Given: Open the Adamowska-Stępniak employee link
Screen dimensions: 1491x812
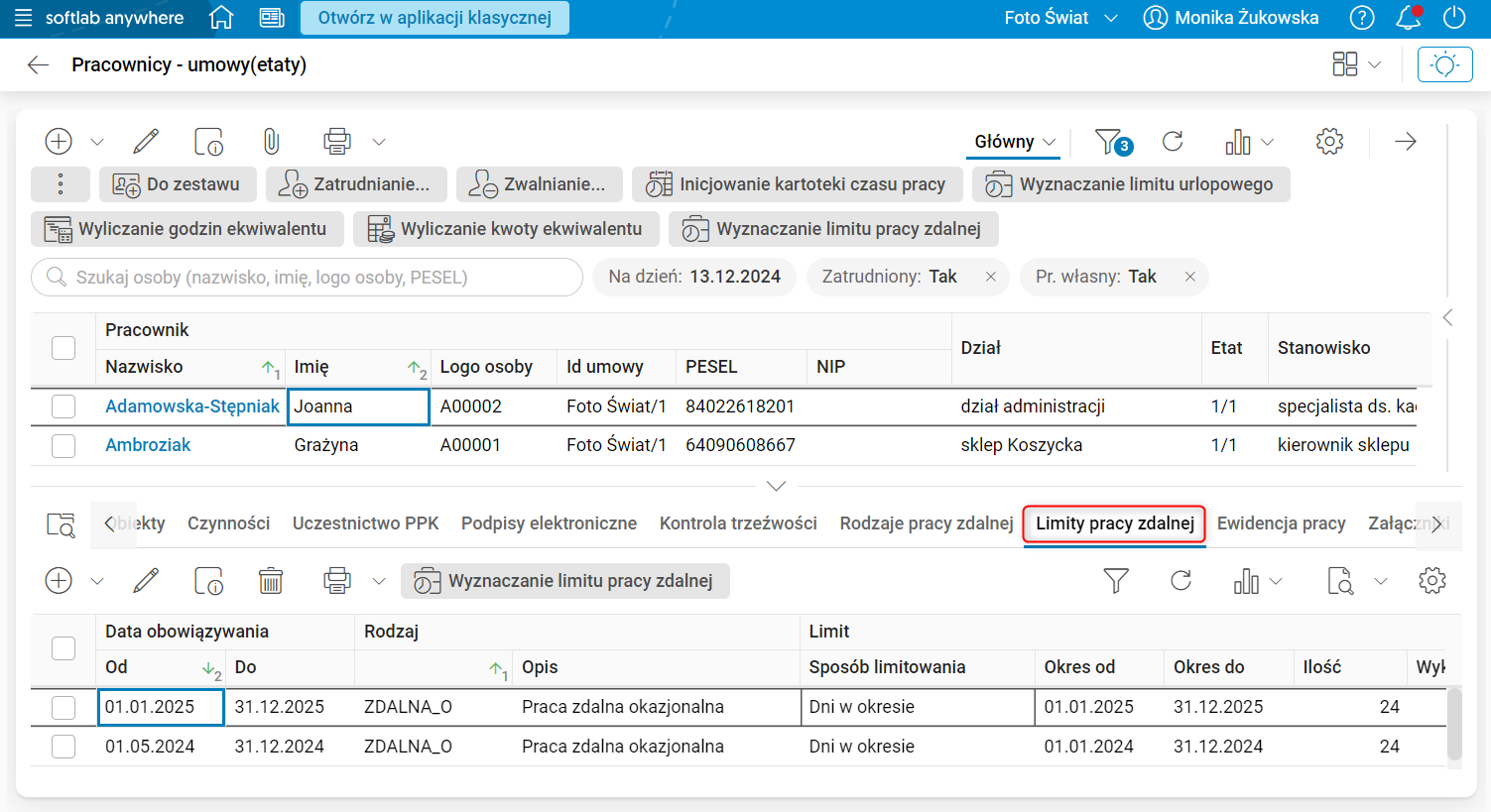Looking at the screenshot, I should (192, 406).
